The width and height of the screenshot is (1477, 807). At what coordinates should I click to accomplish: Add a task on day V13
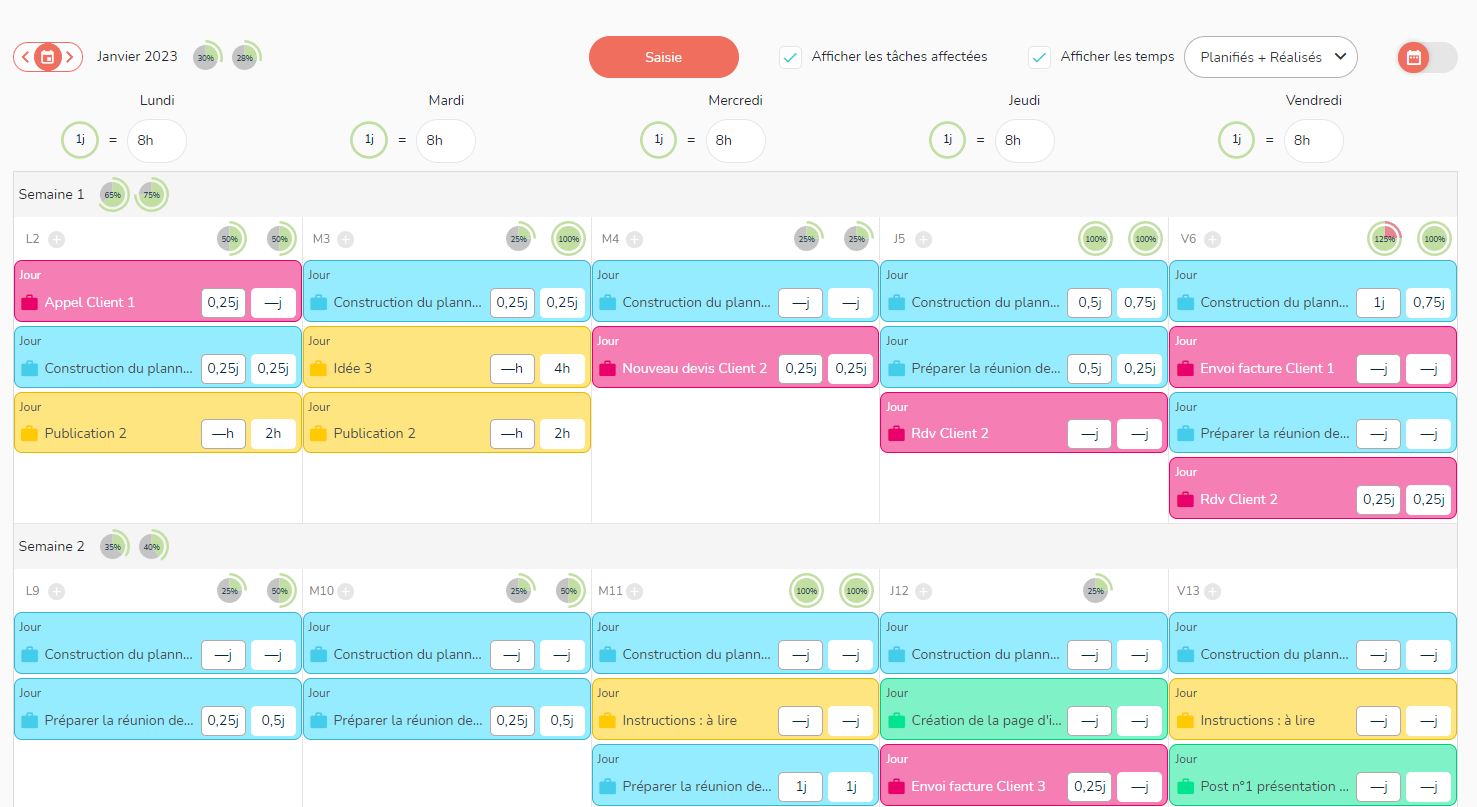1213,591
